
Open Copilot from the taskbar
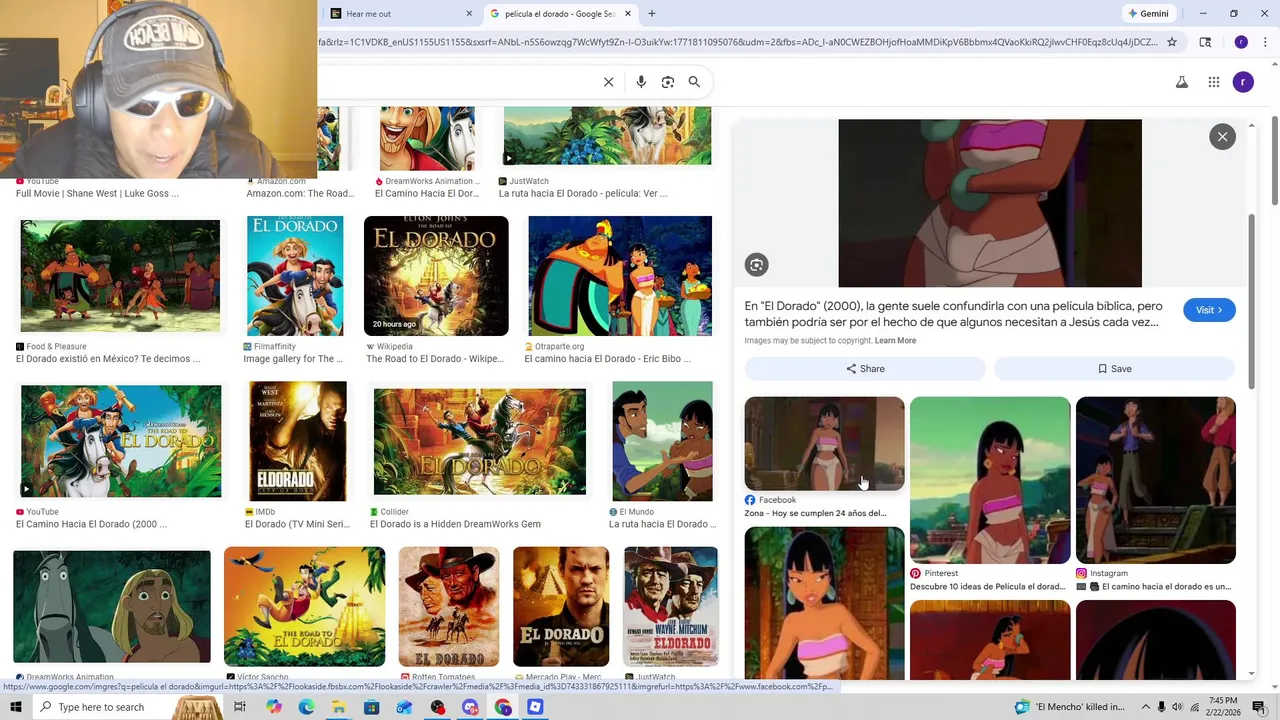tap(273, 707)
